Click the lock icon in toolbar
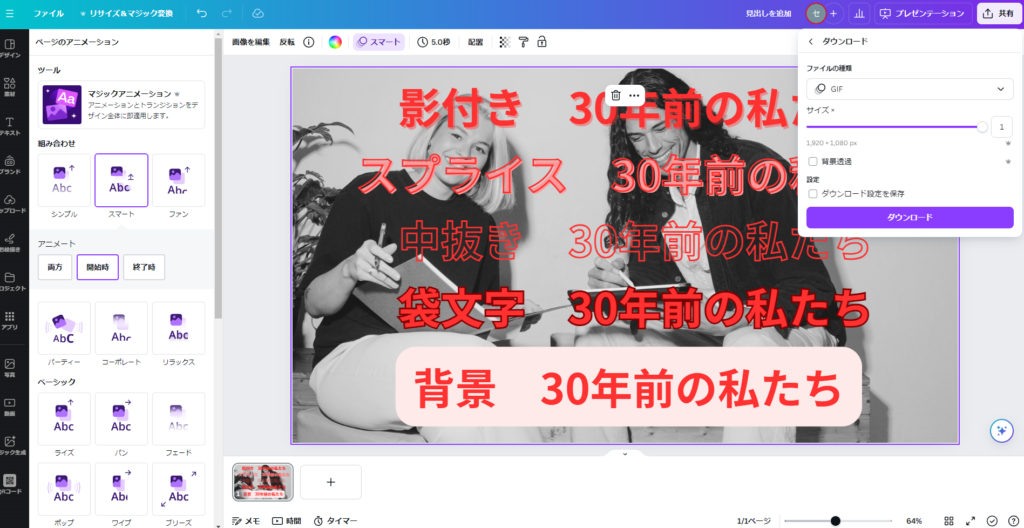This screenshot has width=1024, height=528. pos(541,42)
